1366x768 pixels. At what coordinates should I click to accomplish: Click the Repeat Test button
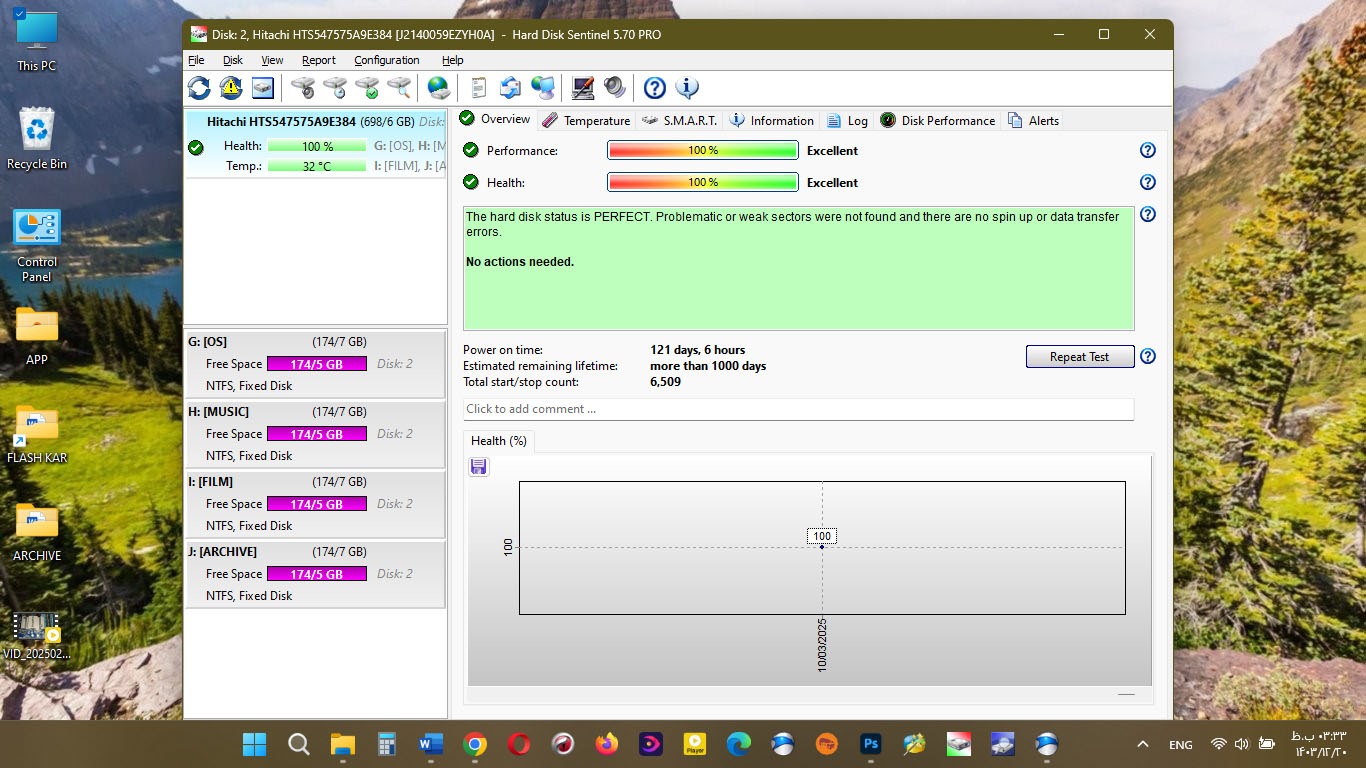(x=1080, y=357)
